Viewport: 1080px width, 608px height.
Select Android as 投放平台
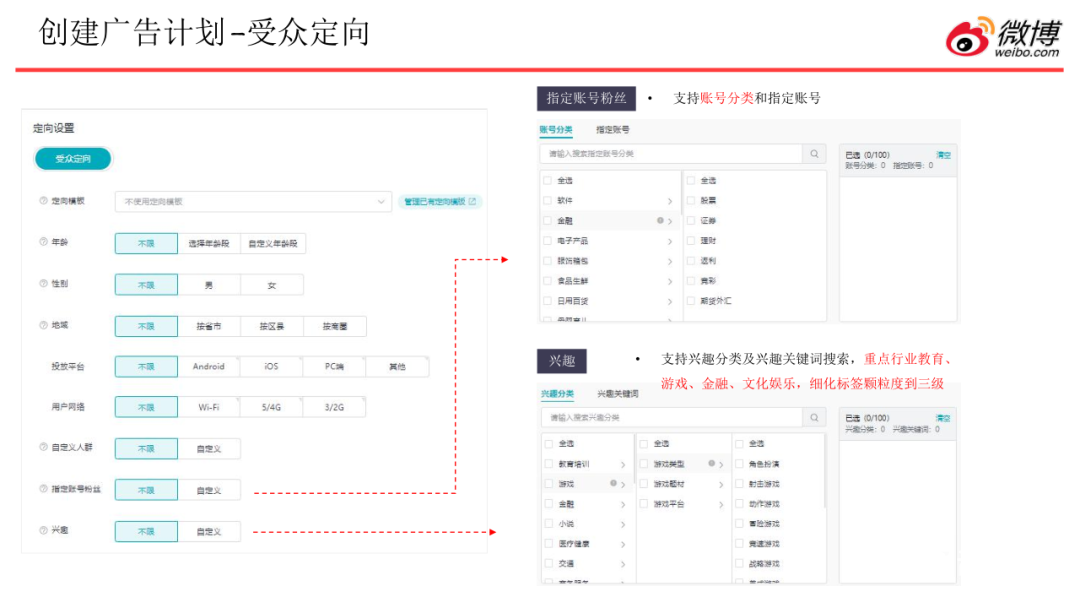[x=208, y=367]
